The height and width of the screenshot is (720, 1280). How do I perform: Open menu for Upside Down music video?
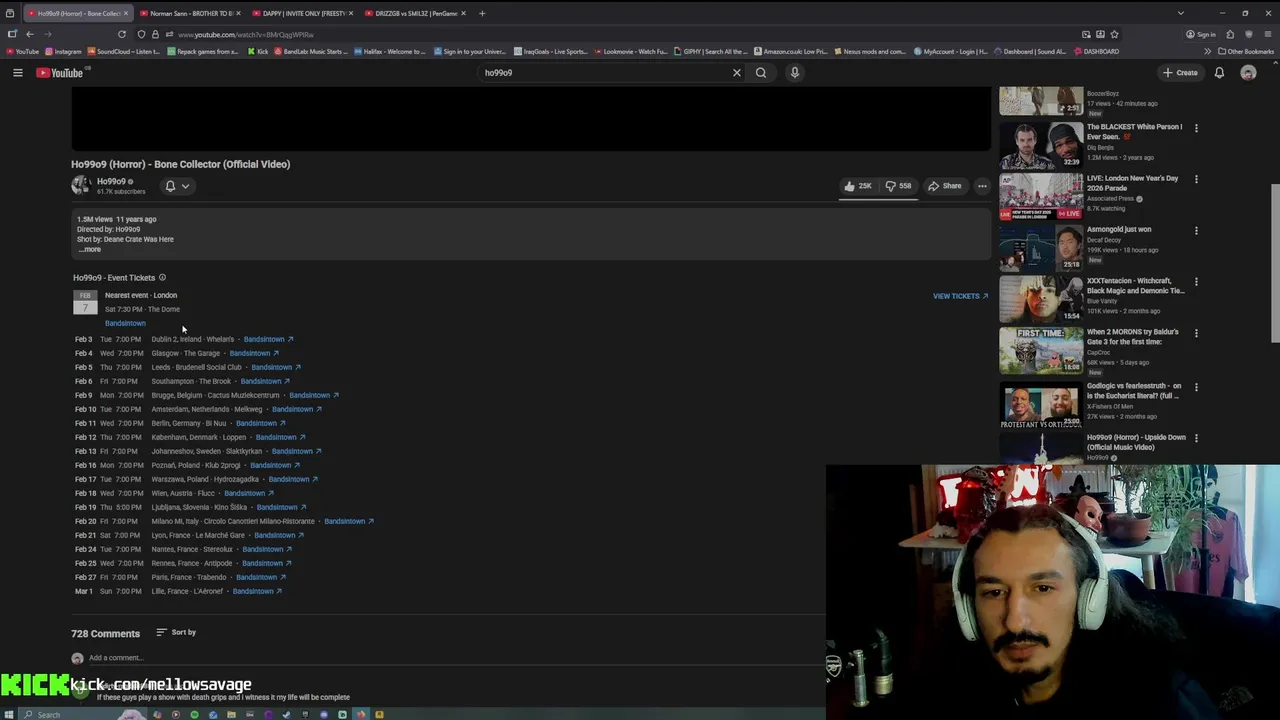point(1196,438)
